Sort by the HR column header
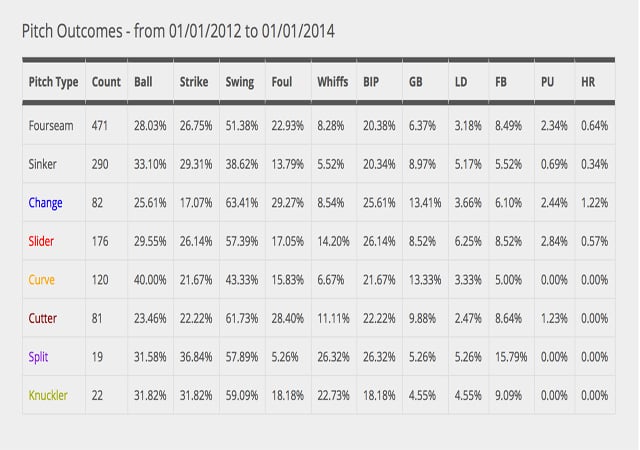This screenshot has height=450, width=640. point(588,82)
